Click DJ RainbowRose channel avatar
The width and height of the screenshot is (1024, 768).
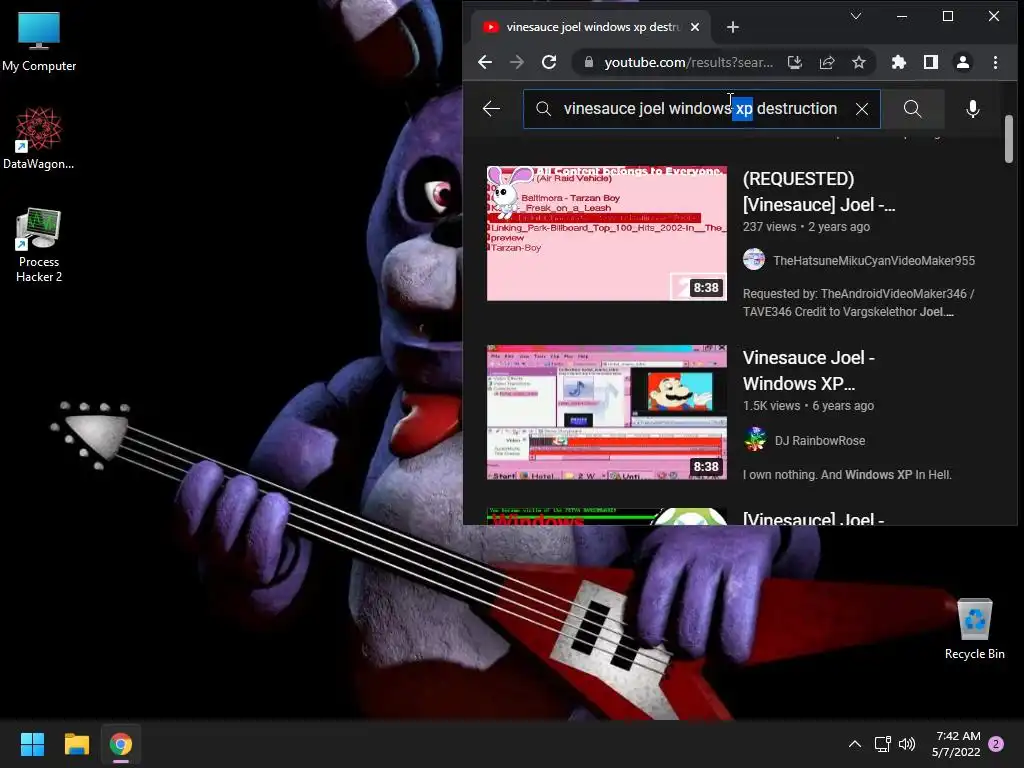754,440
